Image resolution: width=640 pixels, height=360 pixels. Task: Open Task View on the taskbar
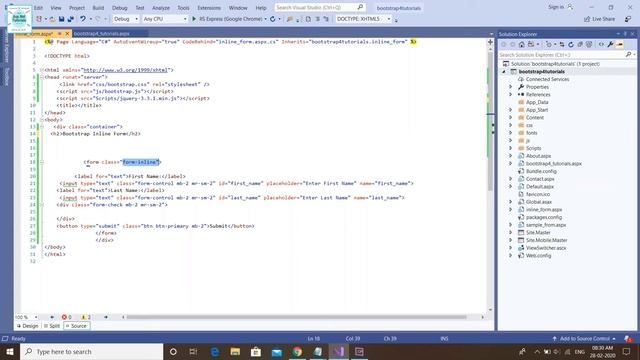pyautogui.click(x=193, y=351)
